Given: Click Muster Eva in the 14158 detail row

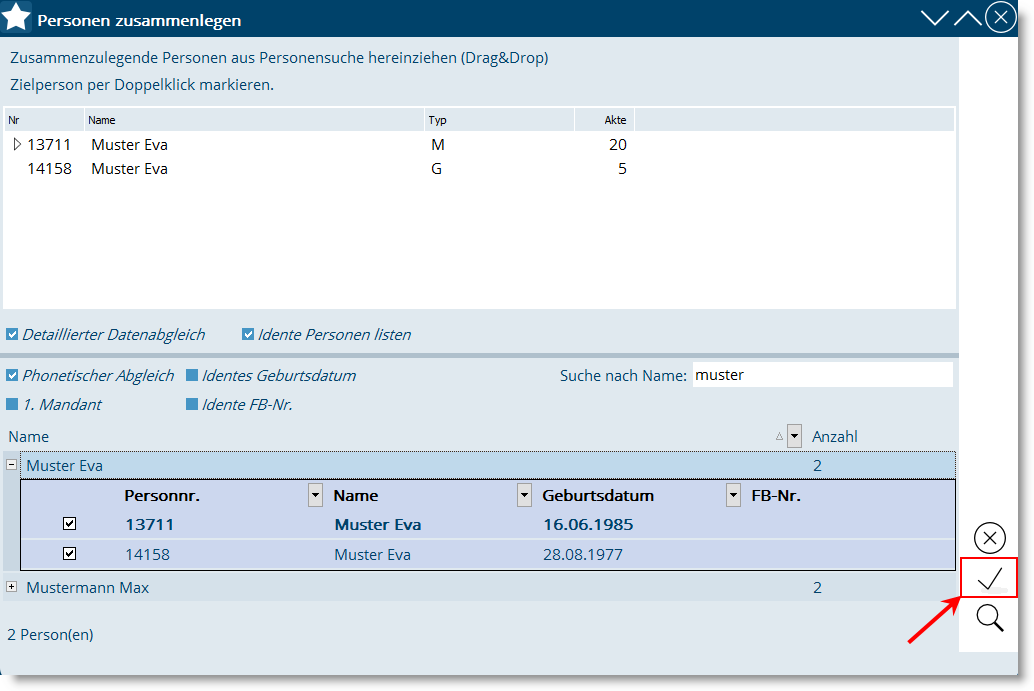Looking at the screenshot, I should pyautogui.click(x=373, y=555).
